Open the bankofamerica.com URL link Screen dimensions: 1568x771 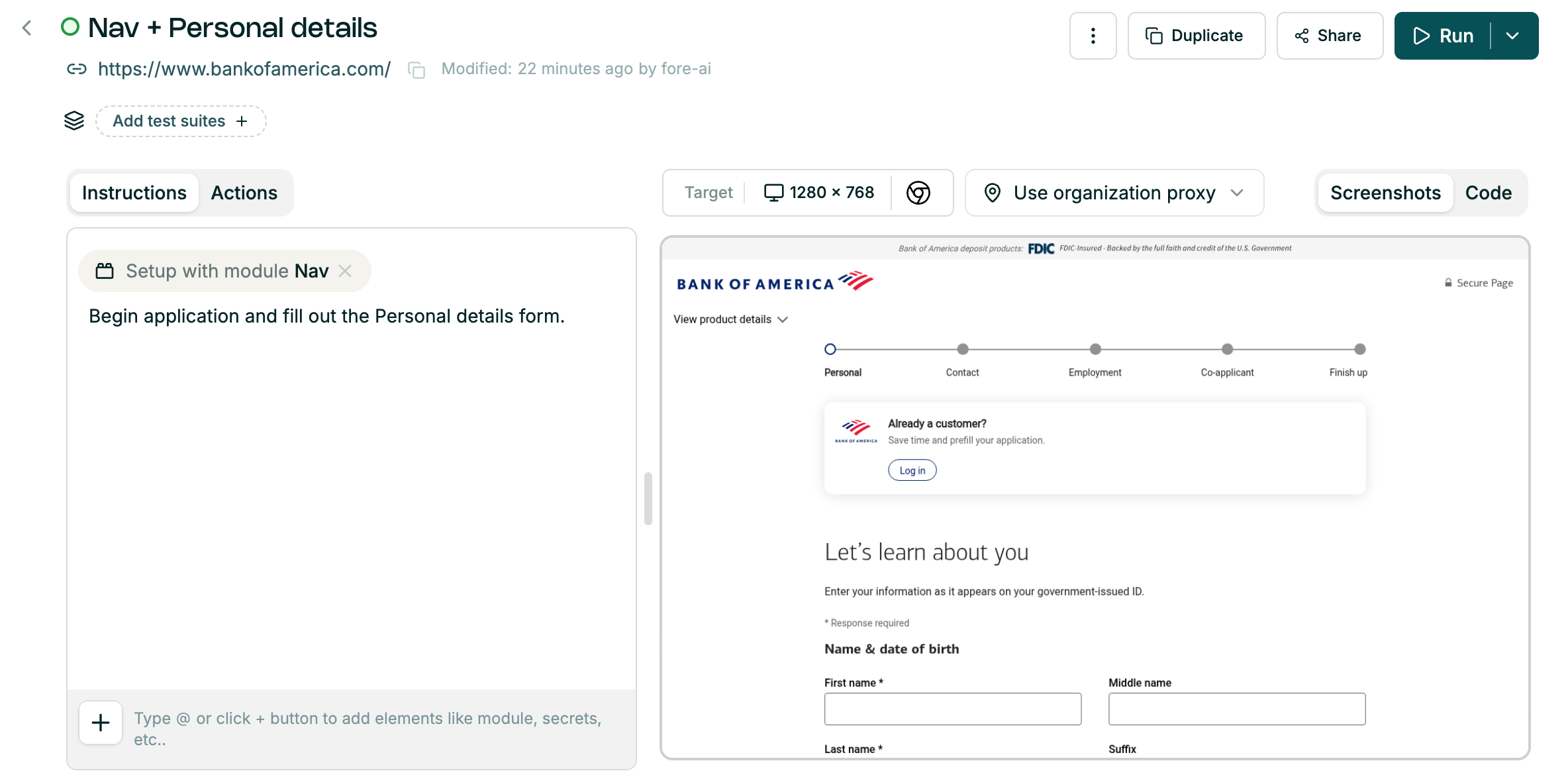(244, 69)
